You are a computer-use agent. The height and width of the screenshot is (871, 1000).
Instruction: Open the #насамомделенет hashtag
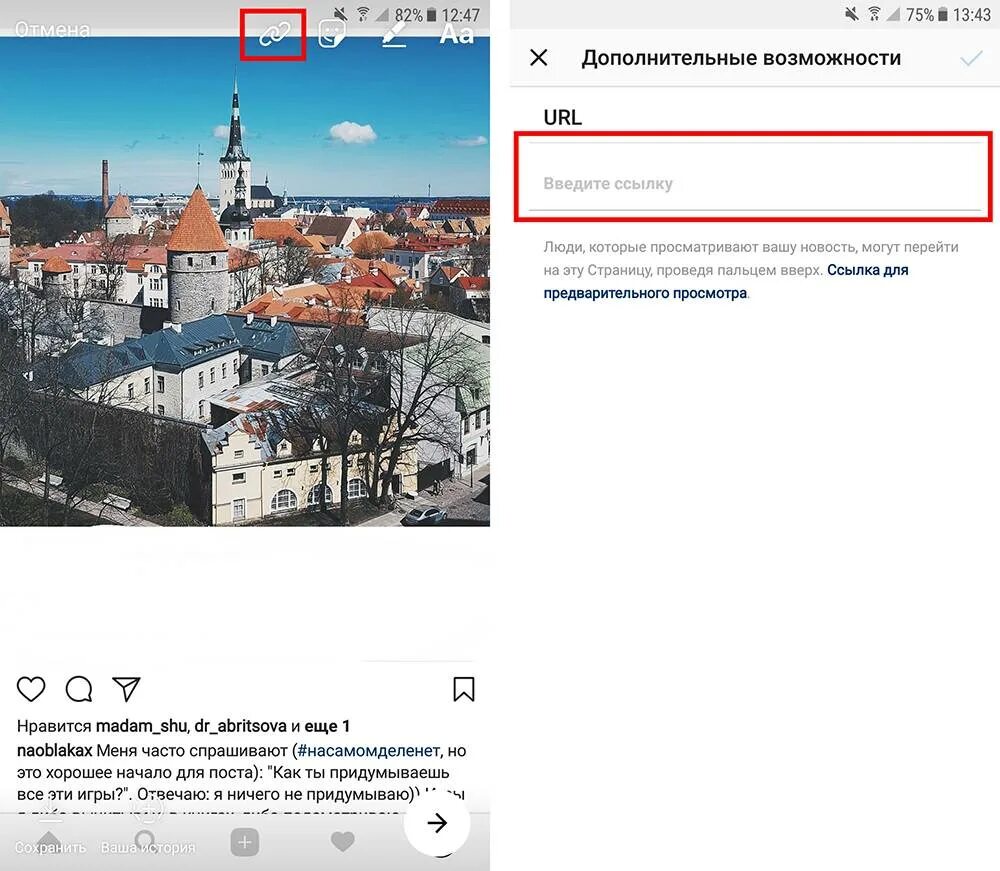coord(369,750)
